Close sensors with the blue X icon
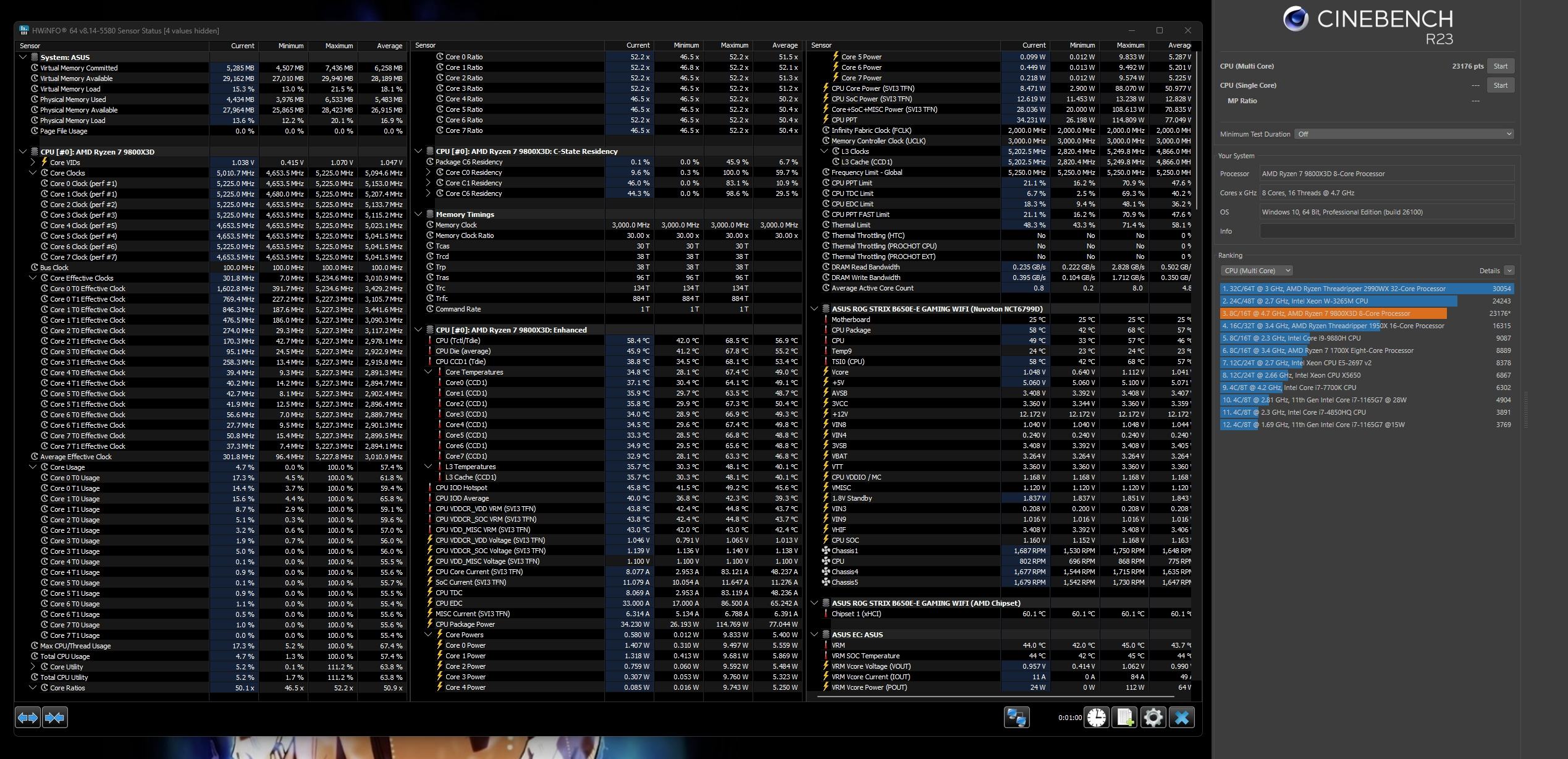1568x759 pixels. pos(1182,718)
